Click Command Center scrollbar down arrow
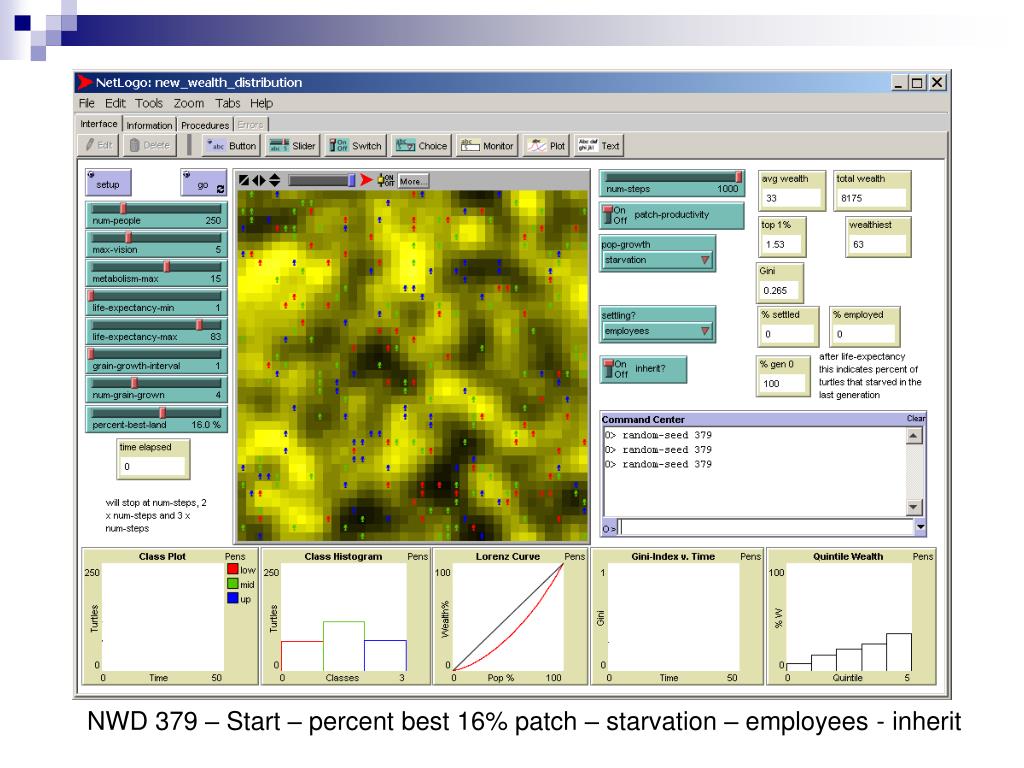1024x768 pixels. 914,507
